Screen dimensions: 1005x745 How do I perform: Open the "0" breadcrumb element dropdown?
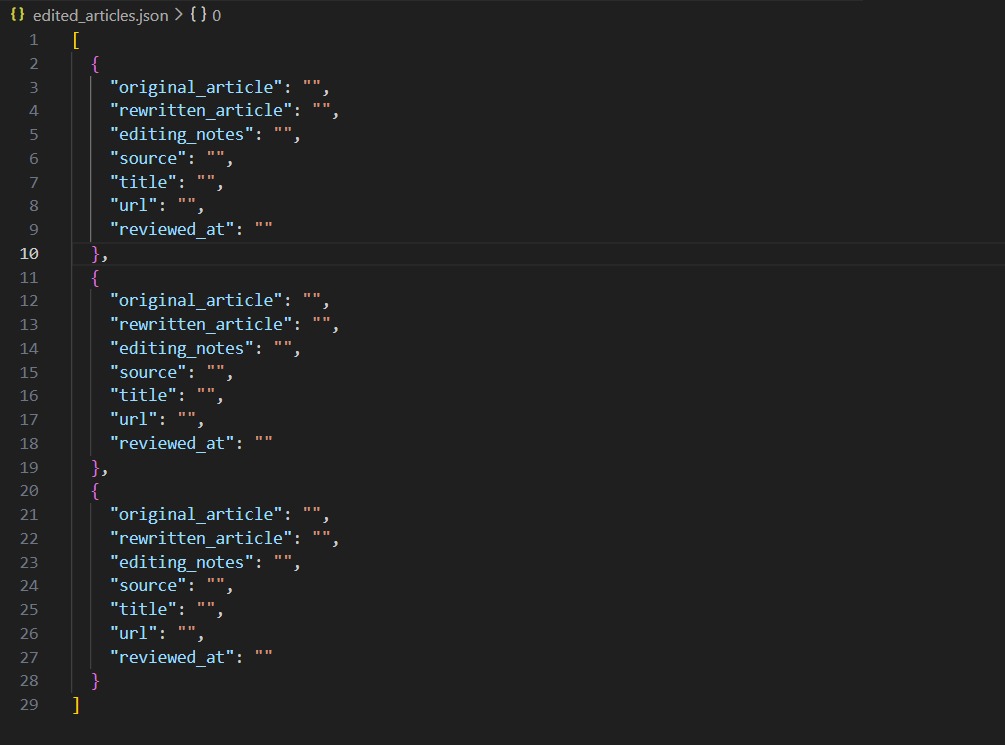[215, 15]
